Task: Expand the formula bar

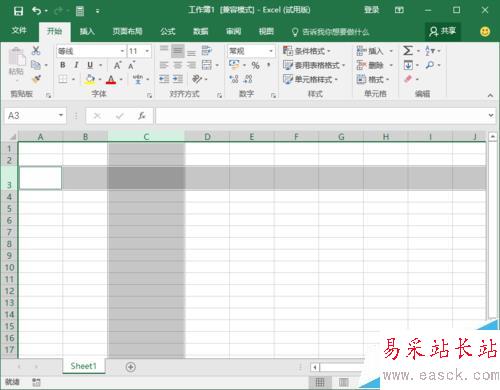Action: pyautogui.click(x=491, y=115)
